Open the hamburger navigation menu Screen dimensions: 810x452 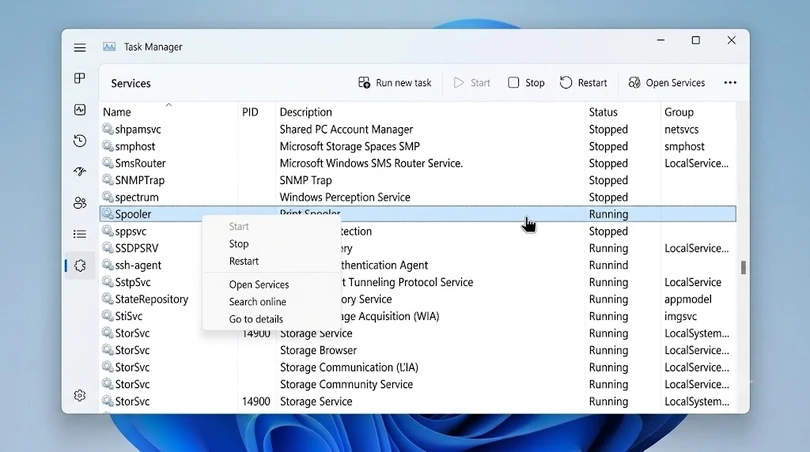(x=80, y=48)
